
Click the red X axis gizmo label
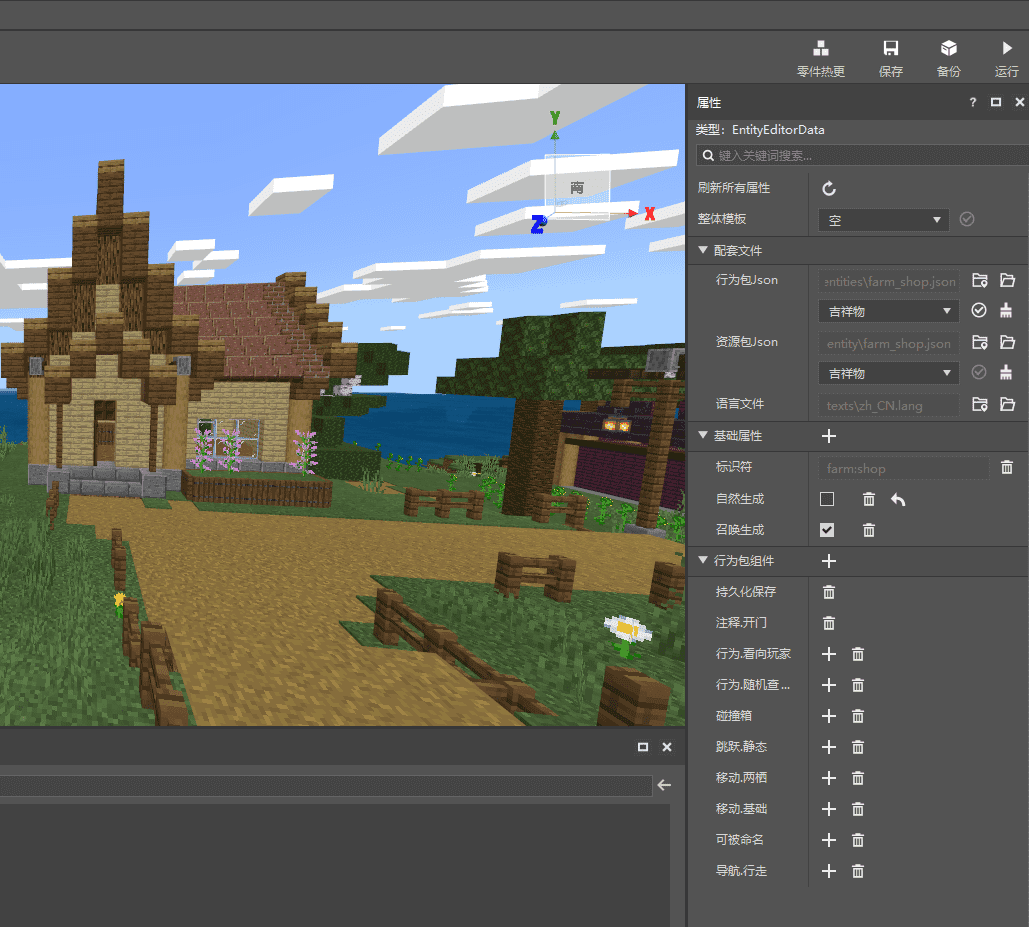point(650,214)
